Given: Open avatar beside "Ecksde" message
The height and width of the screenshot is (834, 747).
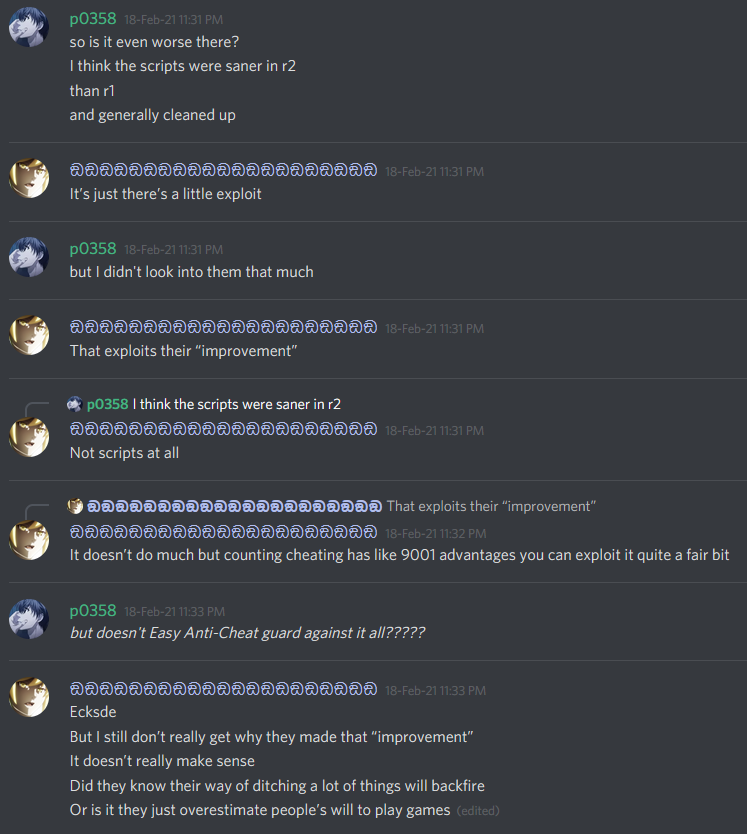Looking at the screenshot, I should (29, 697).
